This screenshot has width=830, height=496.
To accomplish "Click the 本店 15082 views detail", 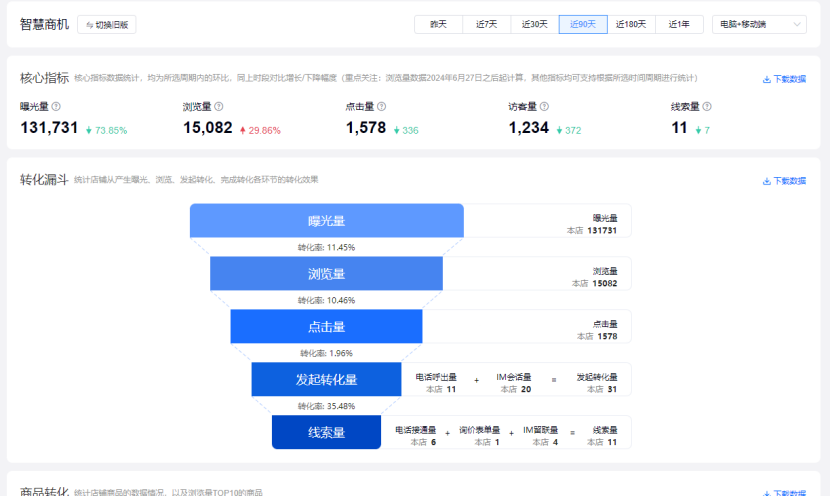I will coord(594,283).
